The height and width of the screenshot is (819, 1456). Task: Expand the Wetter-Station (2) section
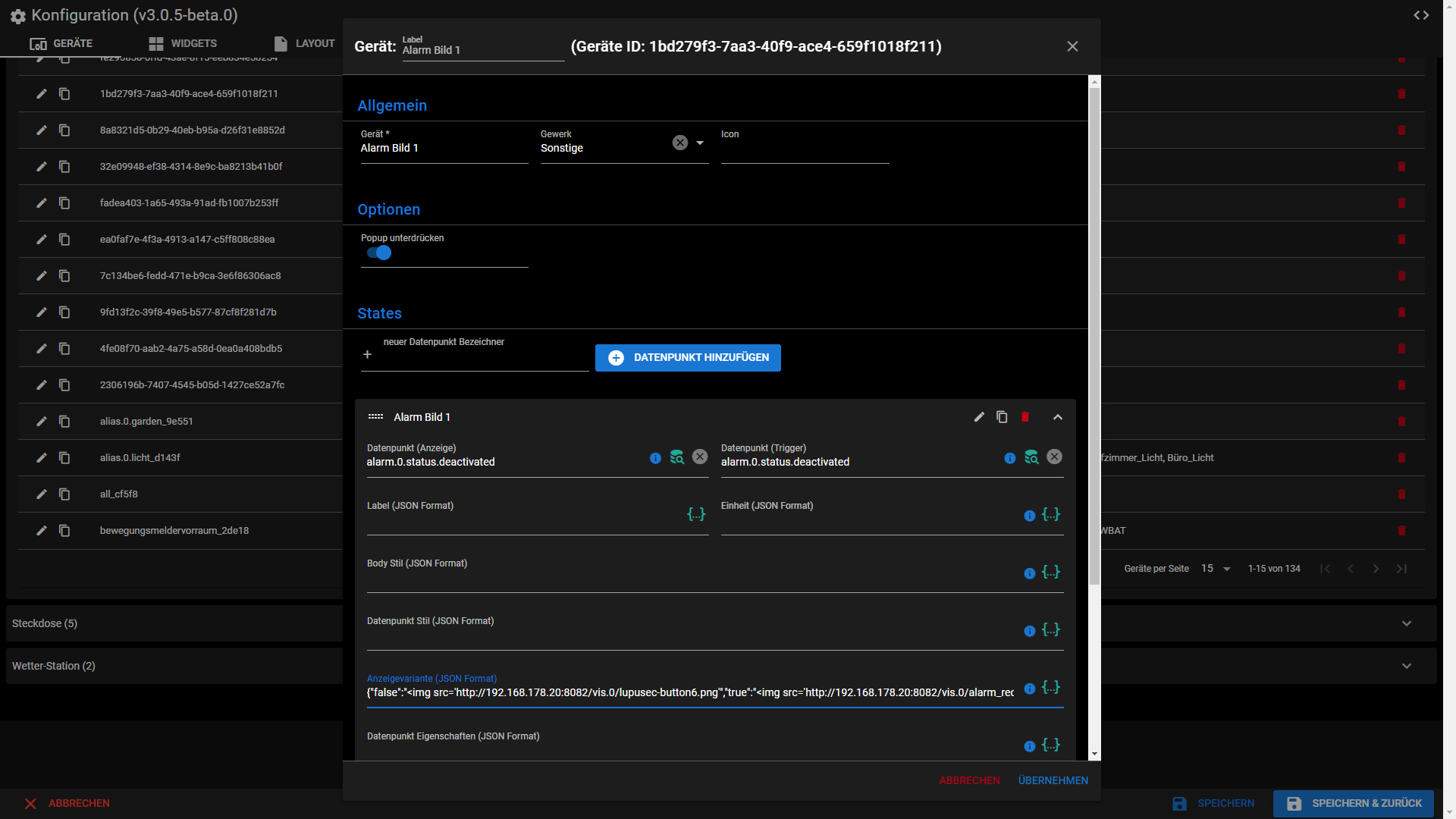tap(1407, 666)
